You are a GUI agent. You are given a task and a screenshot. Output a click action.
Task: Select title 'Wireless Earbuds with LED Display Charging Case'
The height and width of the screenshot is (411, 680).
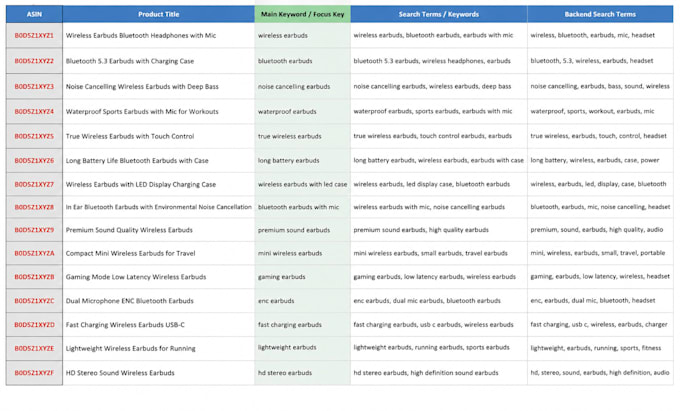pyautogui.click(x=141, y=184)
